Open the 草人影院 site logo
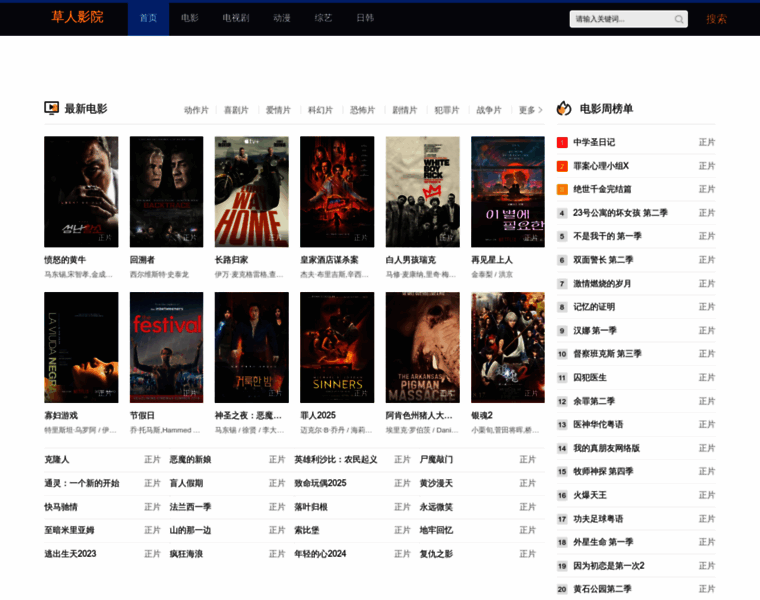 [x=78, y=17]
